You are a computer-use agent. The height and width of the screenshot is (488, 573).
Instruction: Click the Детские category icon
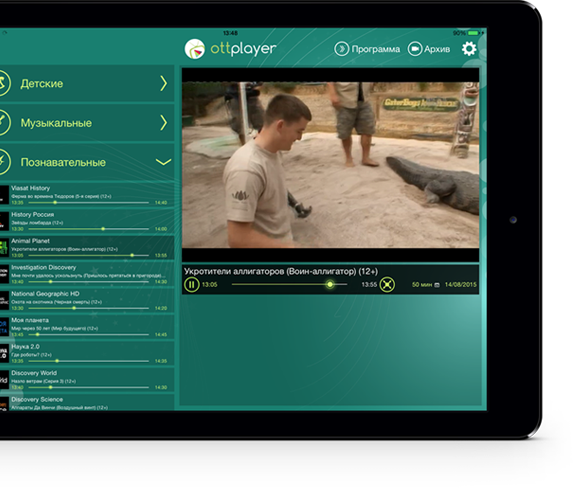[3, 83]
